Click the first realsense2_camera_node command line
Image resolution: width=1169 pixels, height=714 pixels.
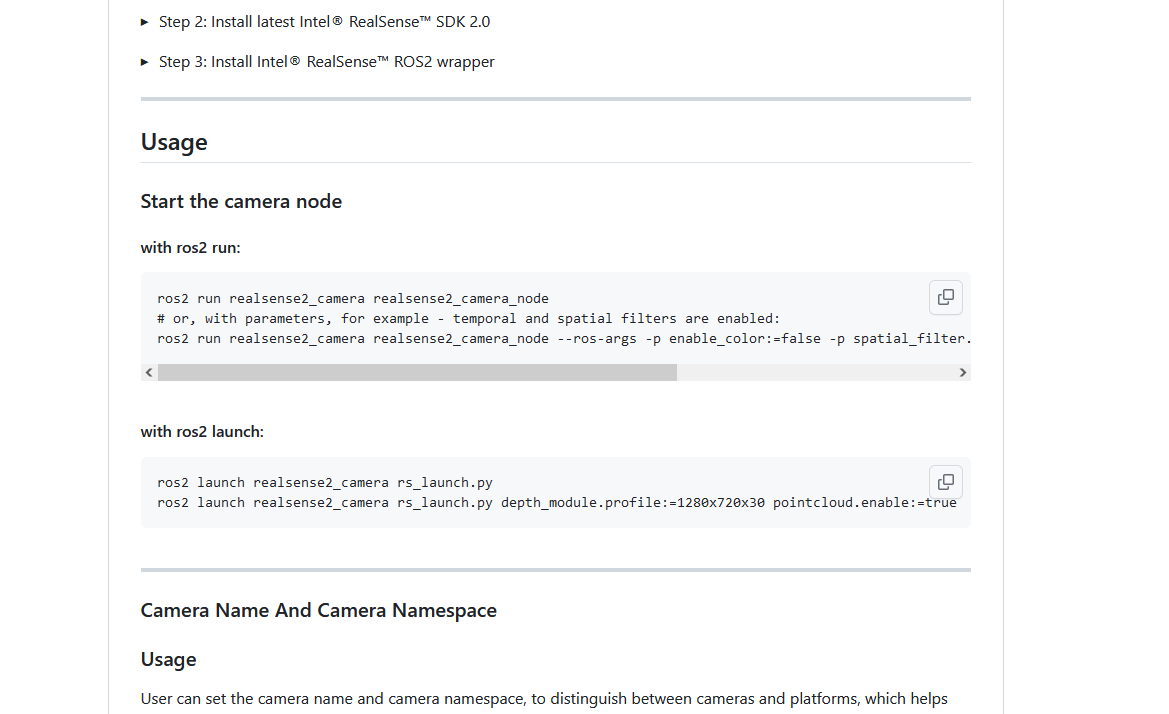tap(353, 299)
